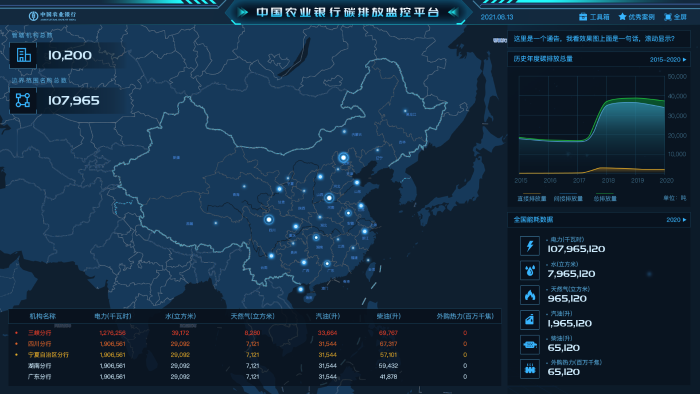This screenshot has height=394, width=700.
Task: Click the 外购热力 column header
Action: tap(465, 316)
